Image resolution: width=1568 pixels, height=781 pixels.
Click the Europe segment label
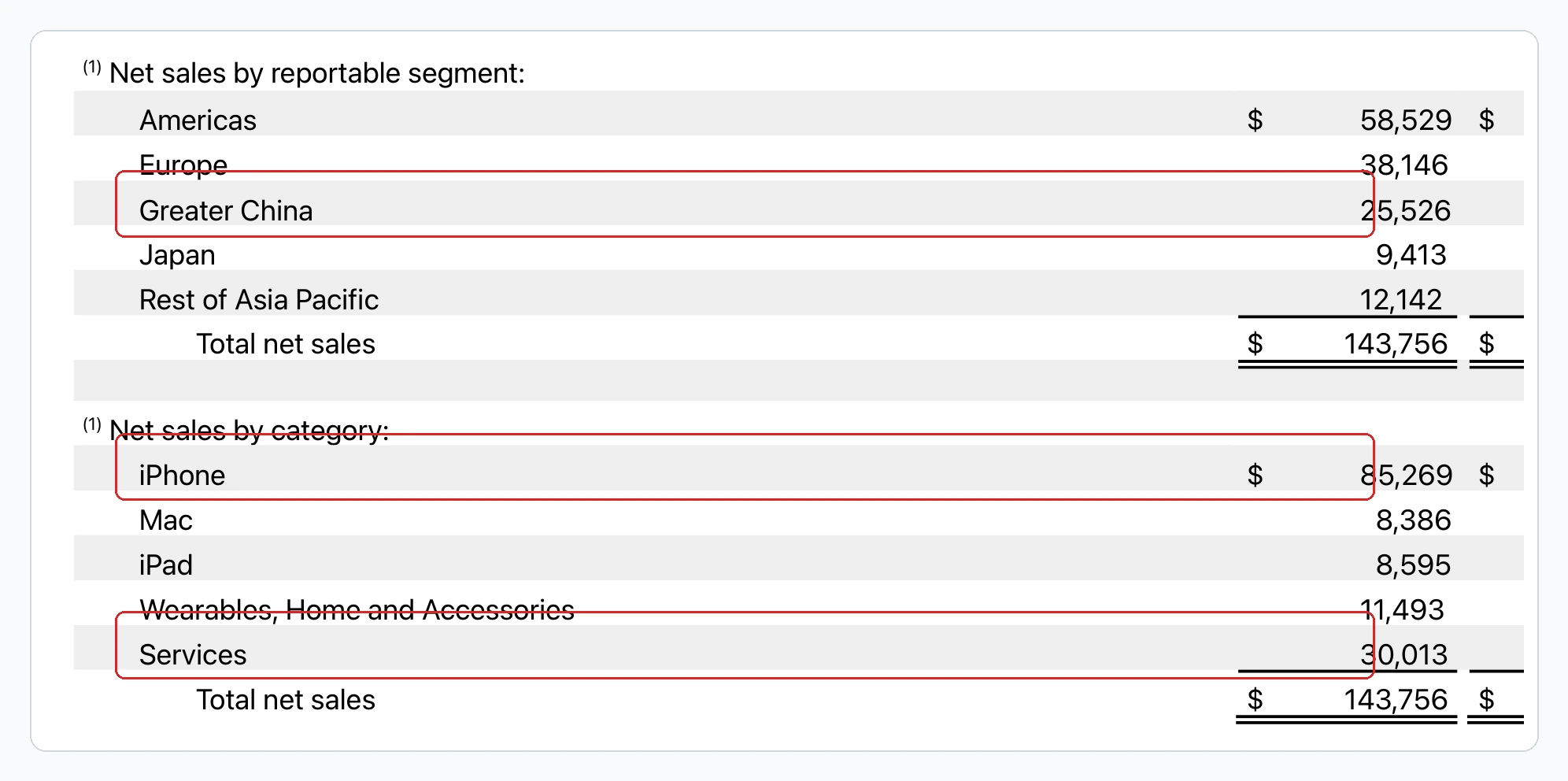(x=183, y=165)
